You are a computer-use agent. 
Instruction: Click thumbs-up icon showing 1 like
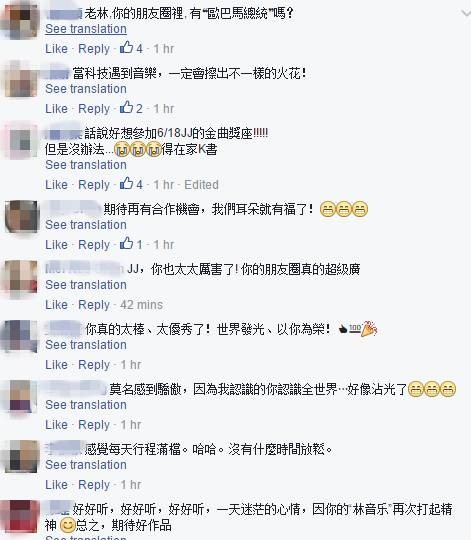[127, 243]
